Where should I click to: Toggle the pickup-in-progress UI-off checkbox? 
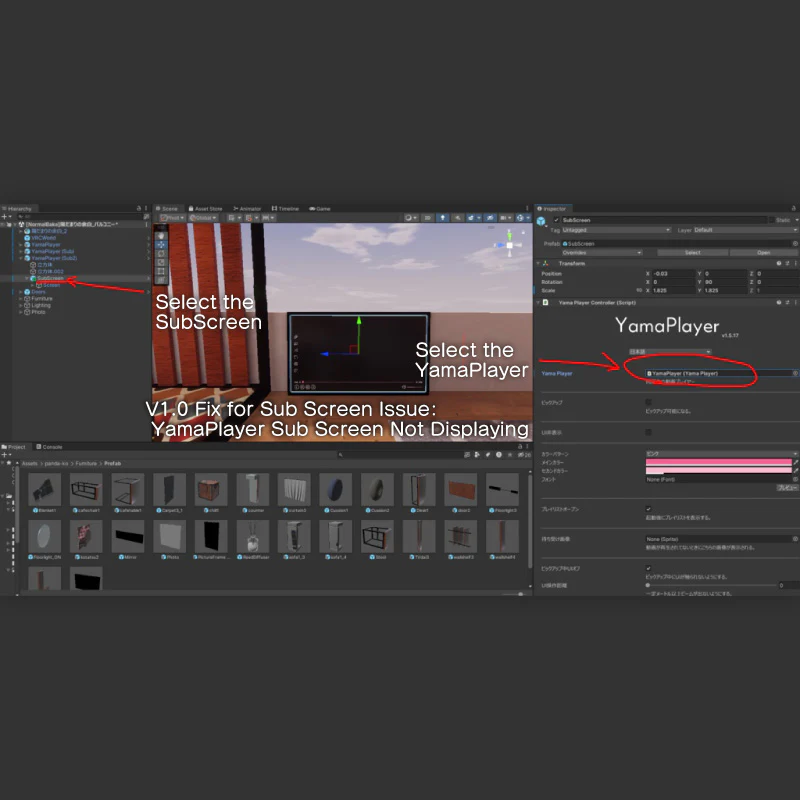click(648, 568)
